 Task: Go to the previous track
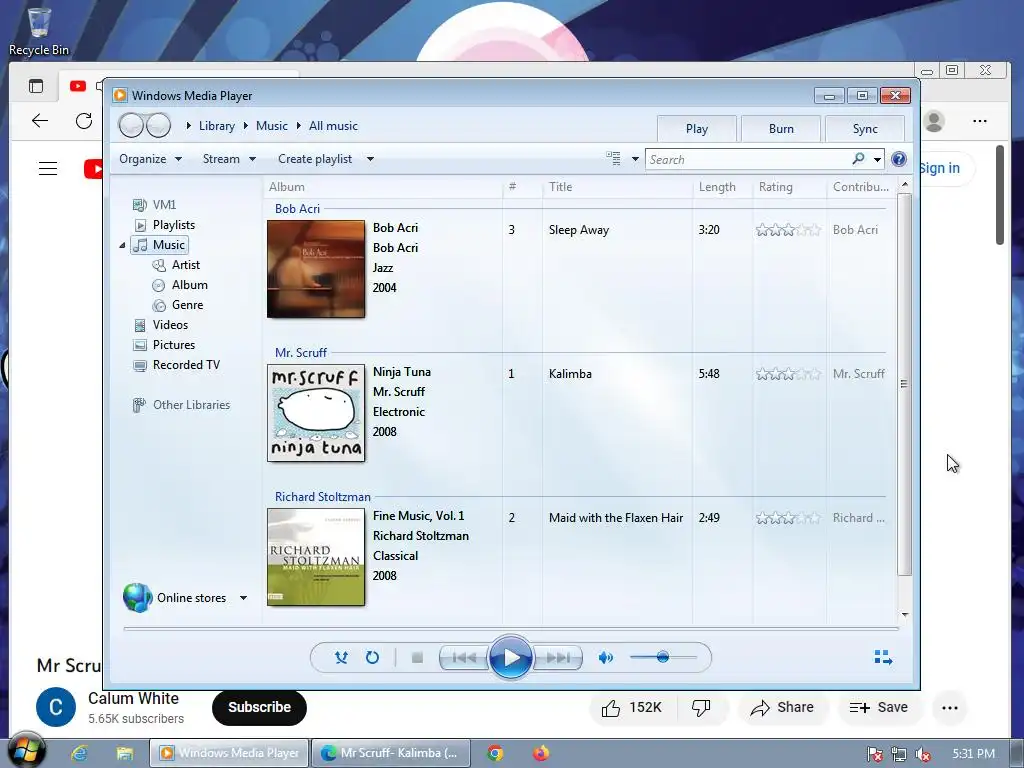[x=464, y=658]
